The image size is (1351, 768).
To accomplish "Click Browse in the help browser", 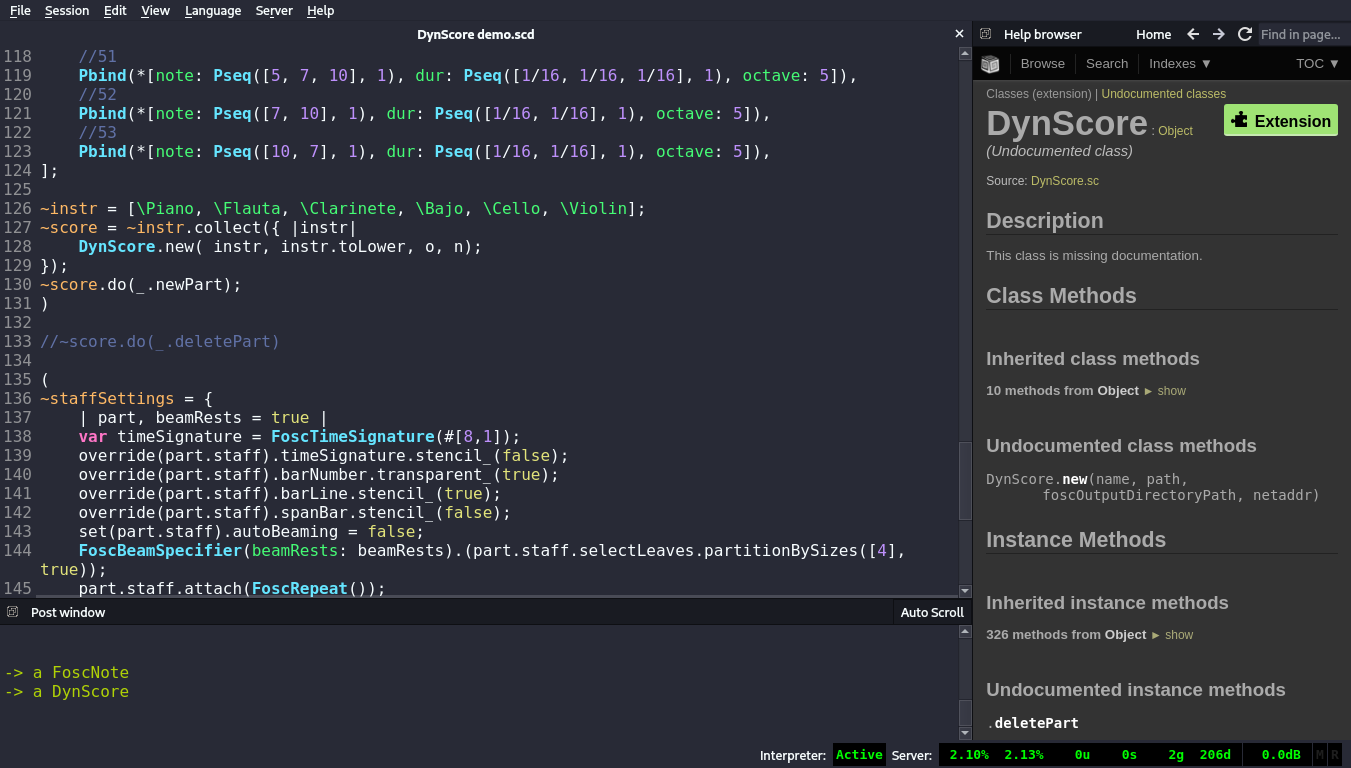I will (1042, 63).
